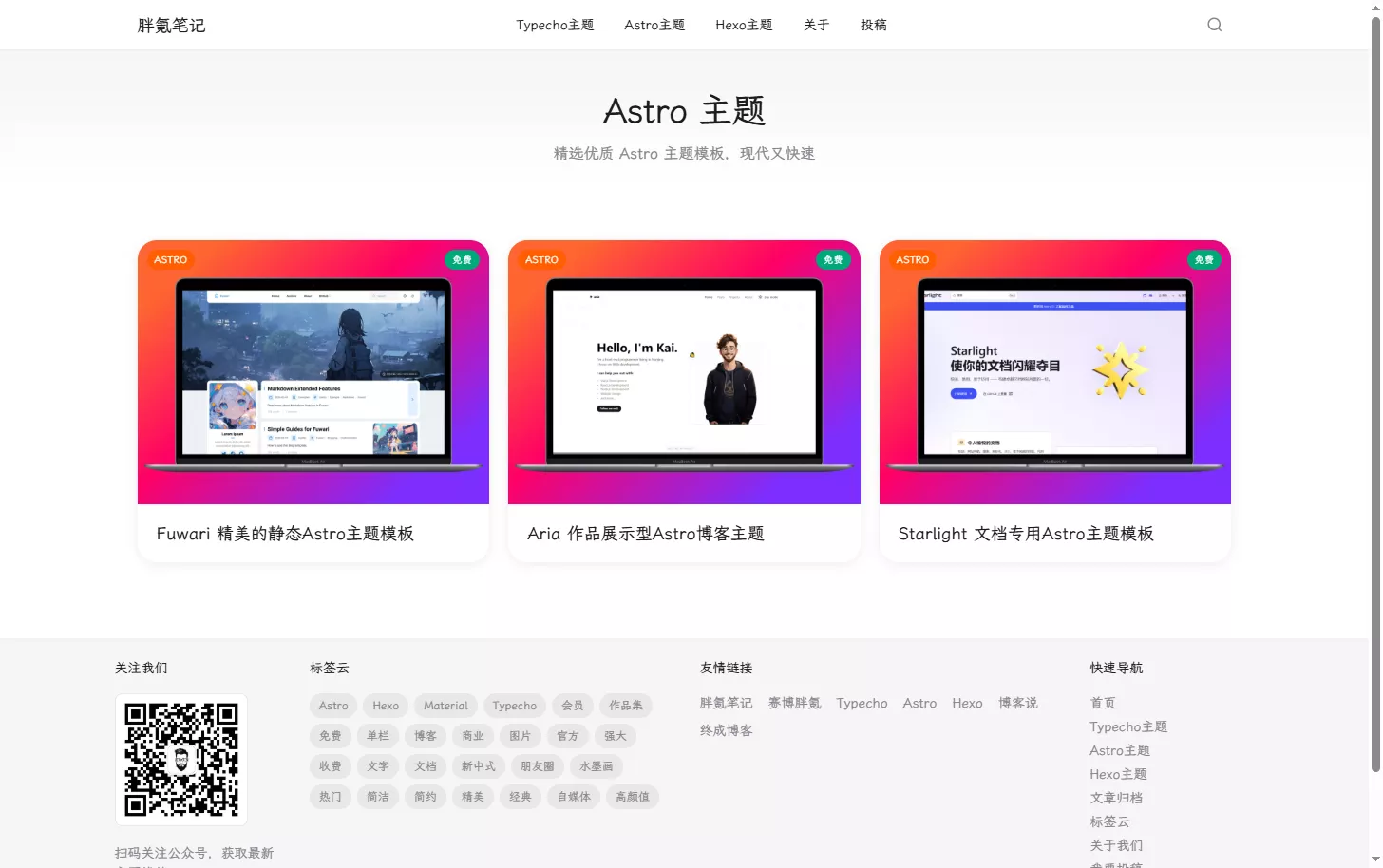Viewport: 1383px width, 868px height.
Task: Go to 首页 in quick navigation
Action: (1103, 704)
